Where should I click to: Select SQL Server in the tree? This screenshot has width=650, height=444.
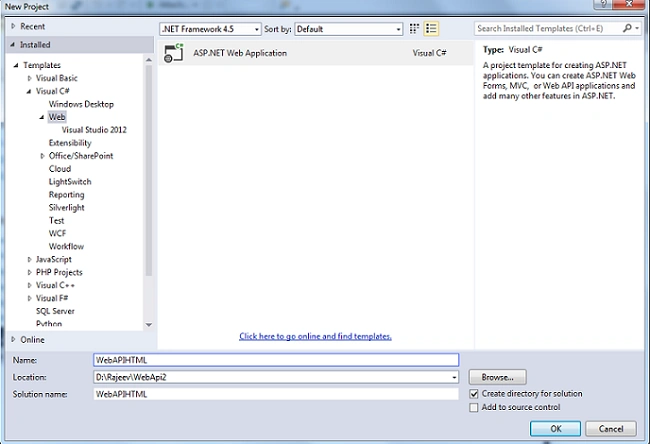click(55, 311)
